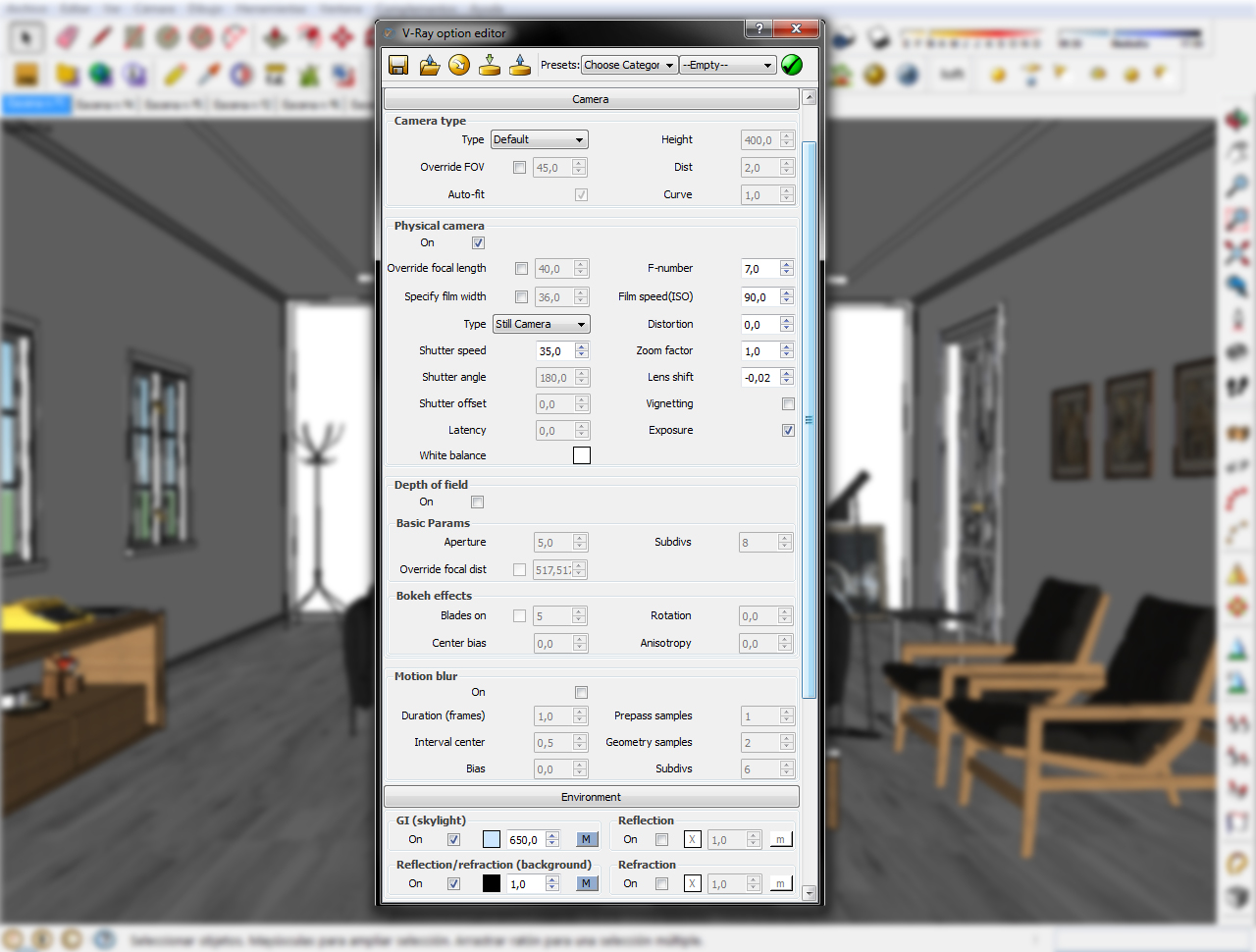Open the Still Camera type dropdown
1256x952 pixels.
540,325
